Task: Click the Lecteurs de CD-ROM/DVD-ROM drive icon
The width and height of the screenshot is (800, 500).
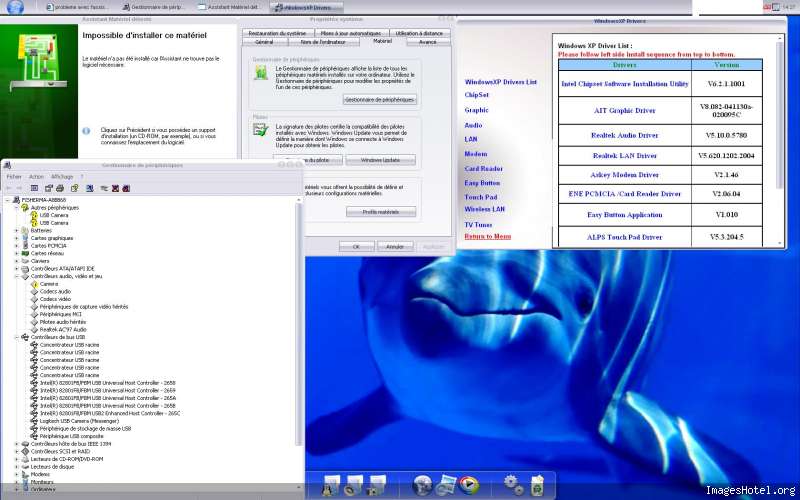Action: coord(25,459)
